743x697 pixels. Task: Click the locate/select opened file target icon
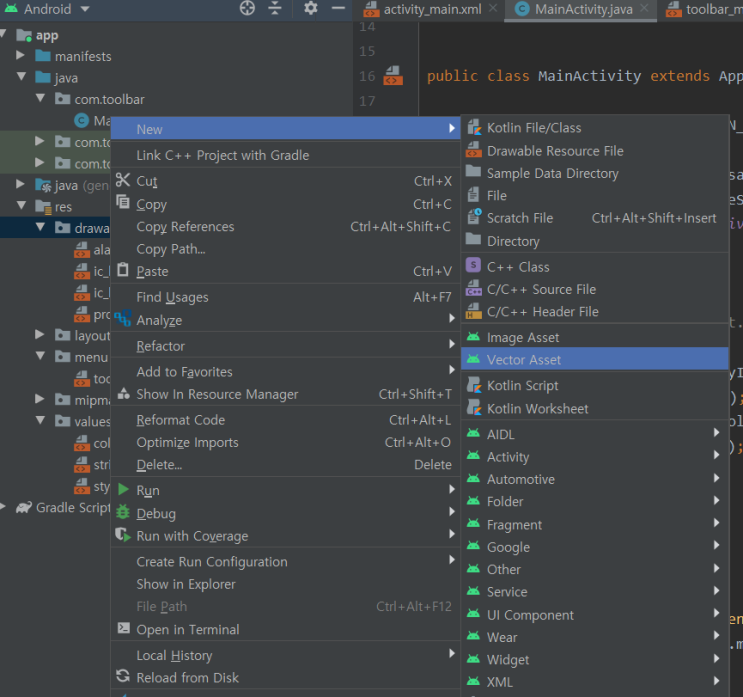pyautogui.click(x=247, y=8)
